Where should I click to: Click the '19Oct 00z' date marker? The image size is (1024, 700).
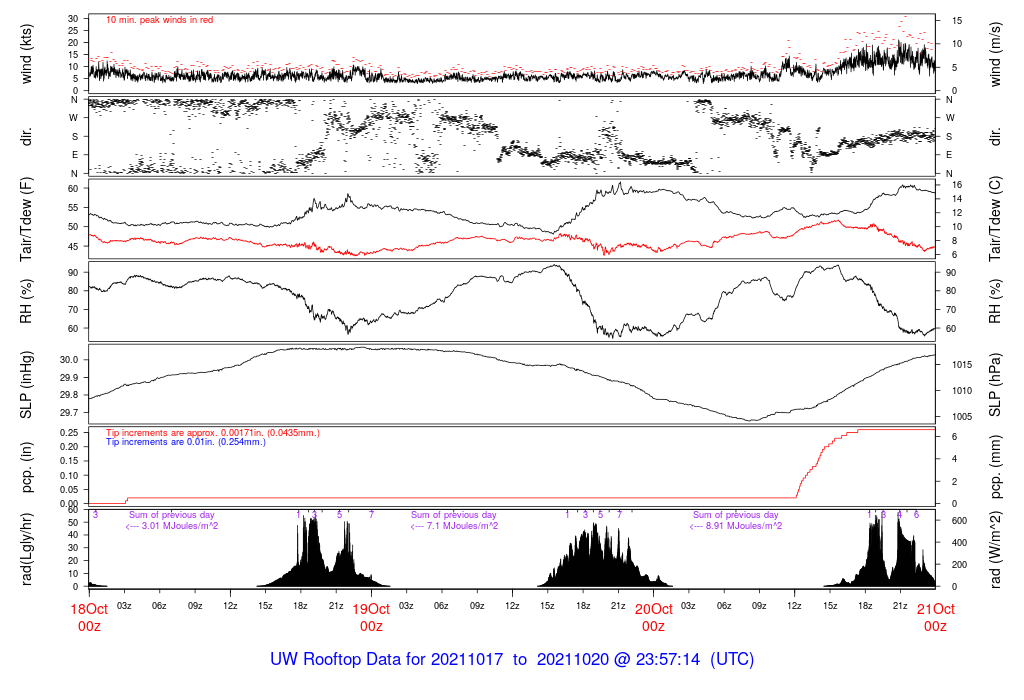point(372,618)
